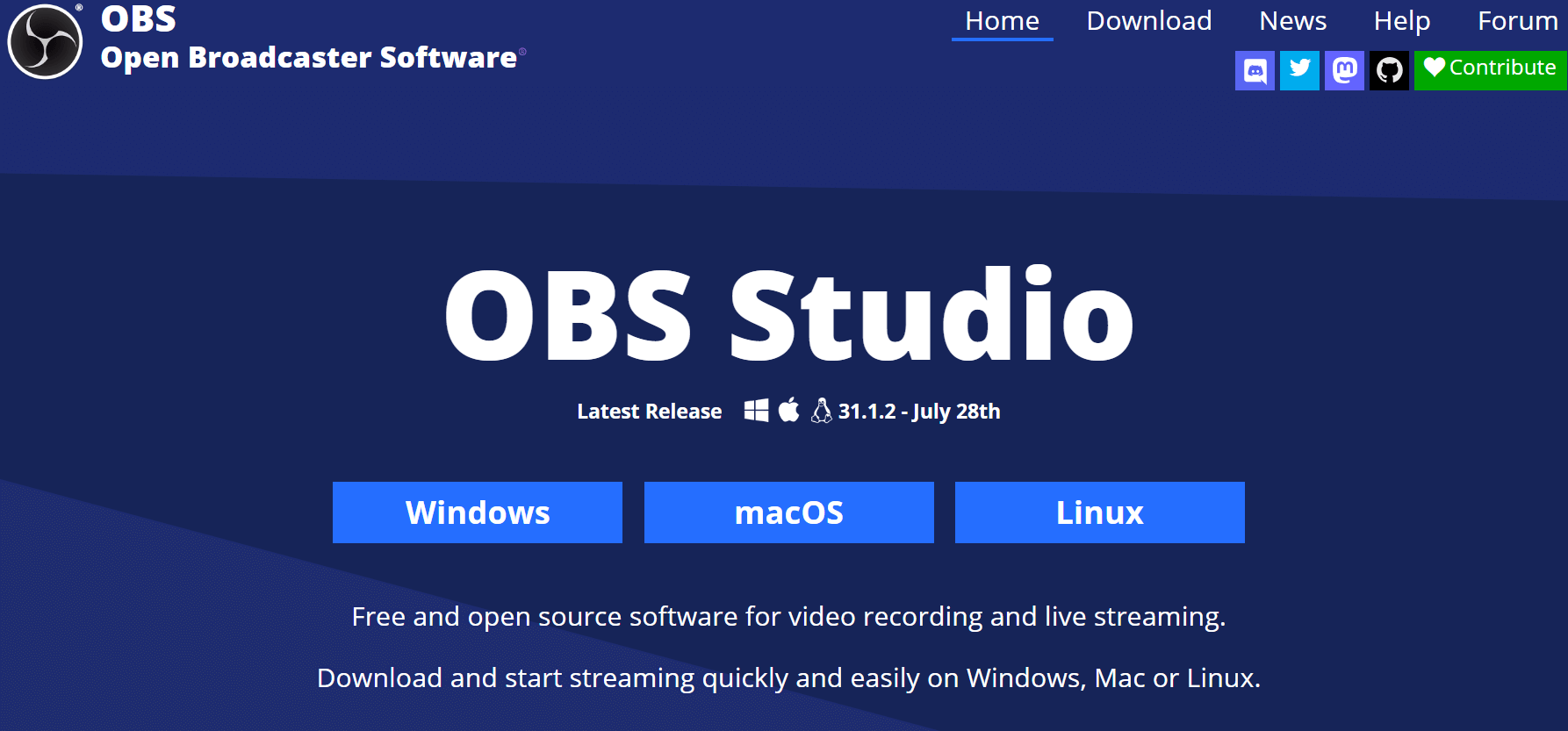
Task: Open the Twitter social icon
Action: pyautogui.click(x=1299, y=70)
